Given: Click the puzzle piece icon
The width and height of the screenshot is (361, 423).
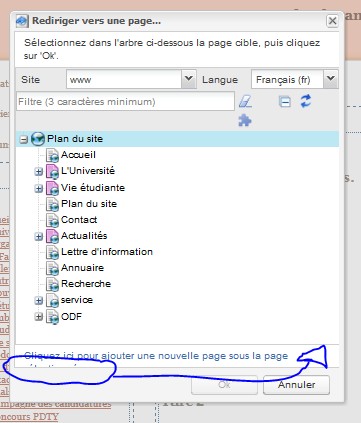Looking at the screenshot, I should pyautogui.click(x=245, y=121).
